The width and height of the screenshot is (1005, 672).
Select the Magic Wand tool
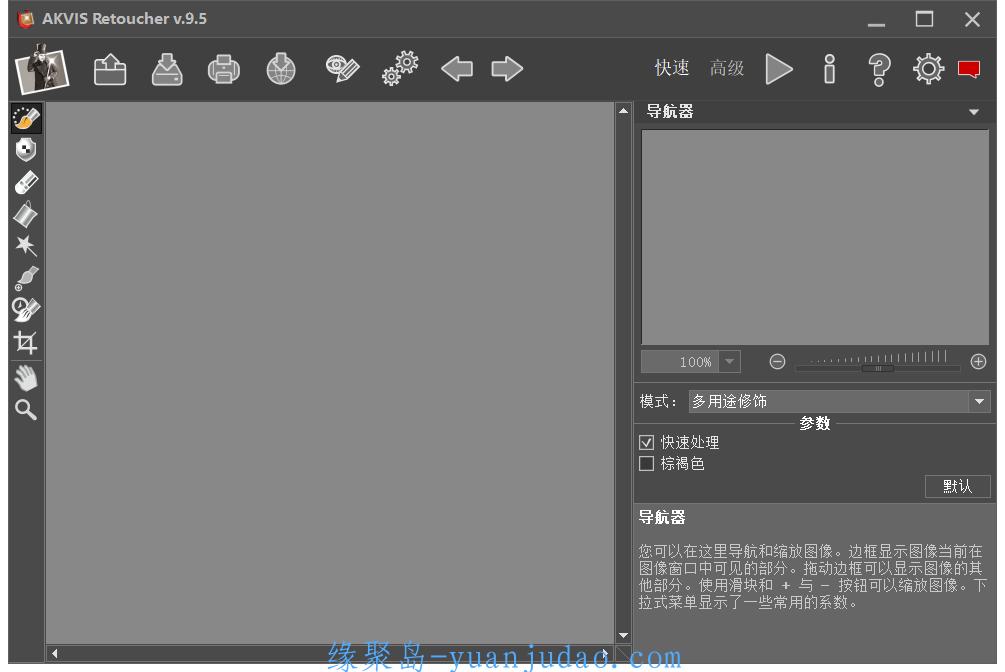[x=26, y=246]
